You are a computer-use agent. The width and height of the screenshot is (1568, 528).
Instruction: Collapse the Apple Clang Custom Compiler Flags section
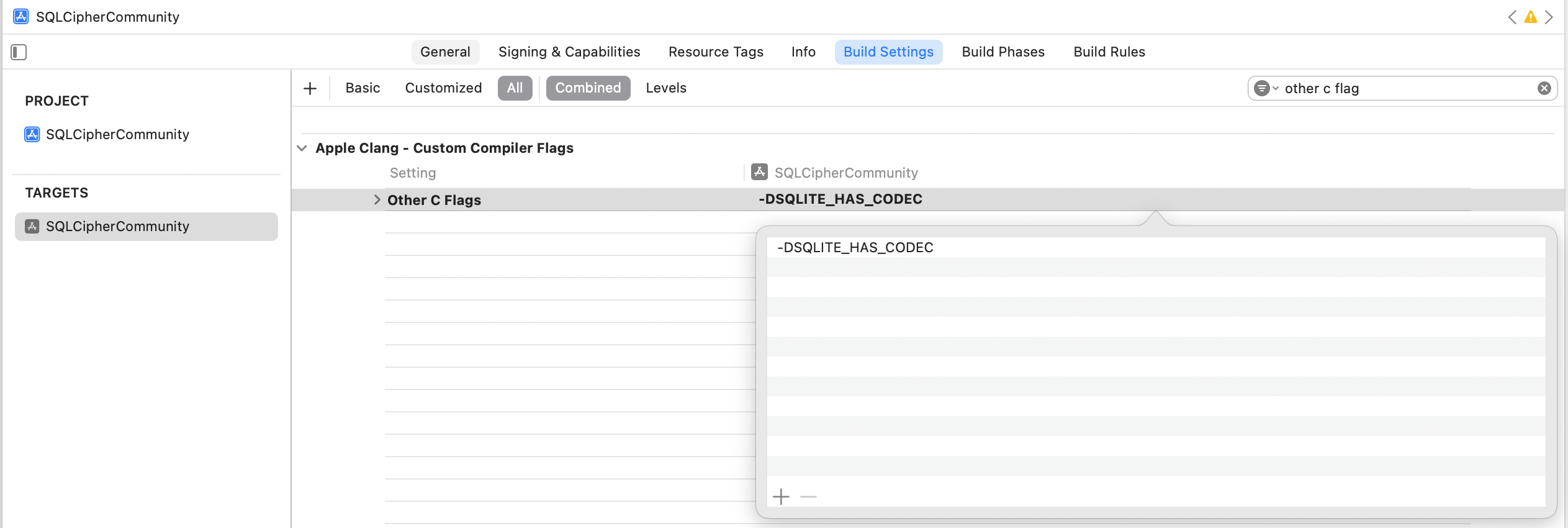(302, 148)
